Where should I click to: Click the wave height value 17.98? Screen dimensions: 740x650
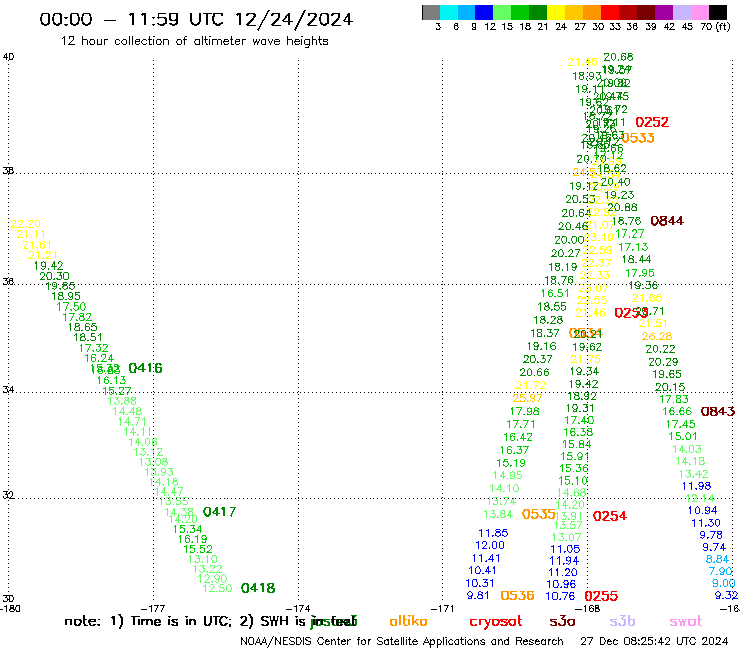pos(524,411)
